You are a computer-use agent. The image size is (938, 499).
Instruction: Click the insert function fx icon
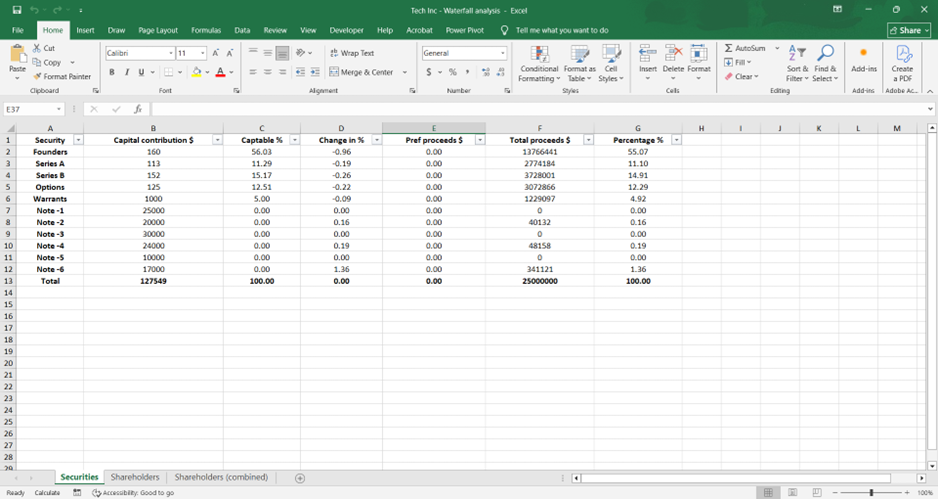(138, 109)
